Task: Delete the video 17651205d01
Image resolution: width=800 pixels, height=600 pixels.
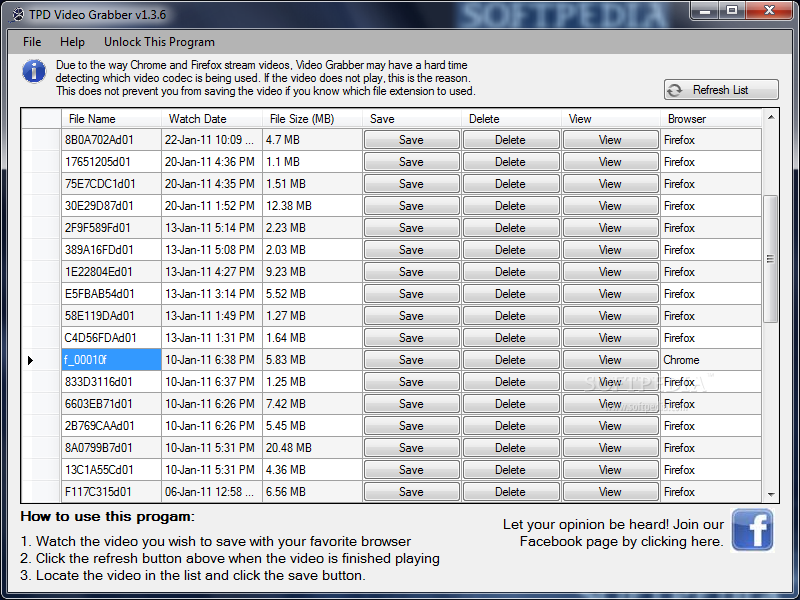Action: [510, 162]
